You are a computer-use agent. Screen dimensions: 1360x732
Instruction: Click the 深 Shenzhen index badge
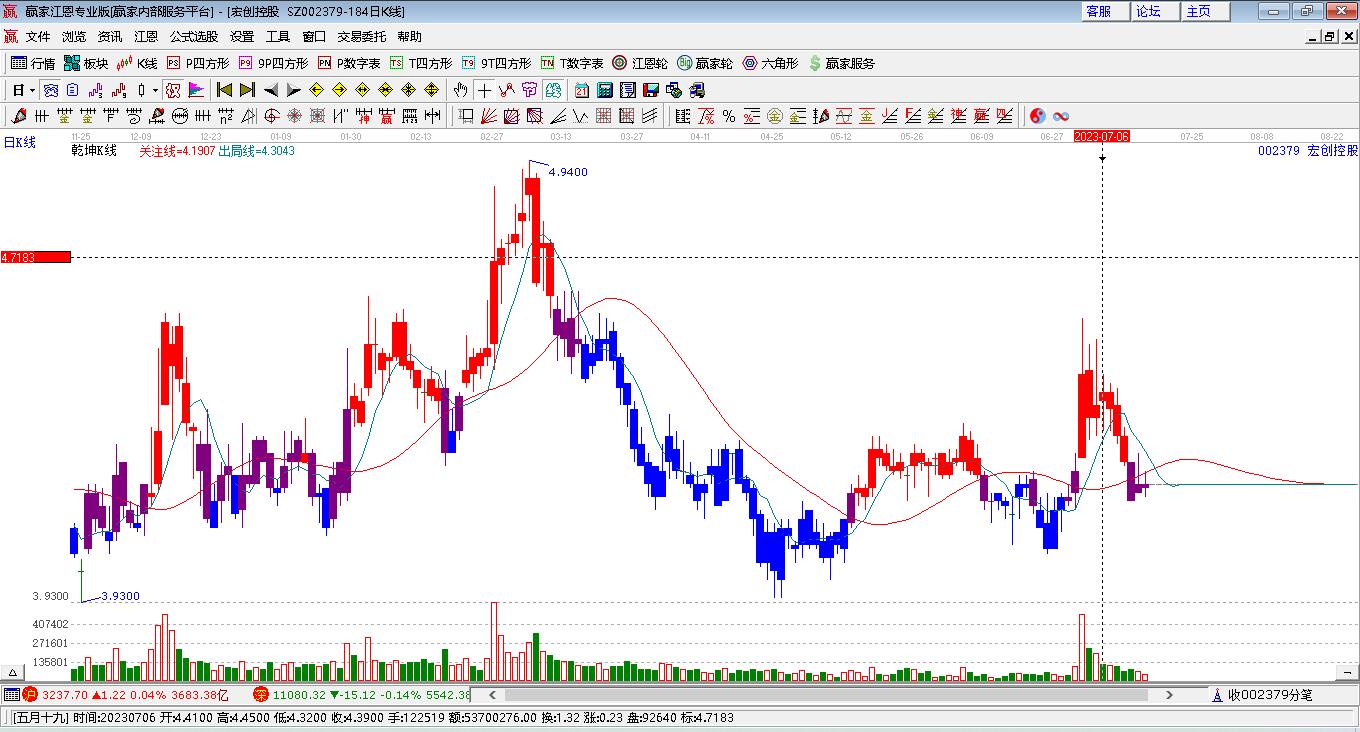click(260, 694)
